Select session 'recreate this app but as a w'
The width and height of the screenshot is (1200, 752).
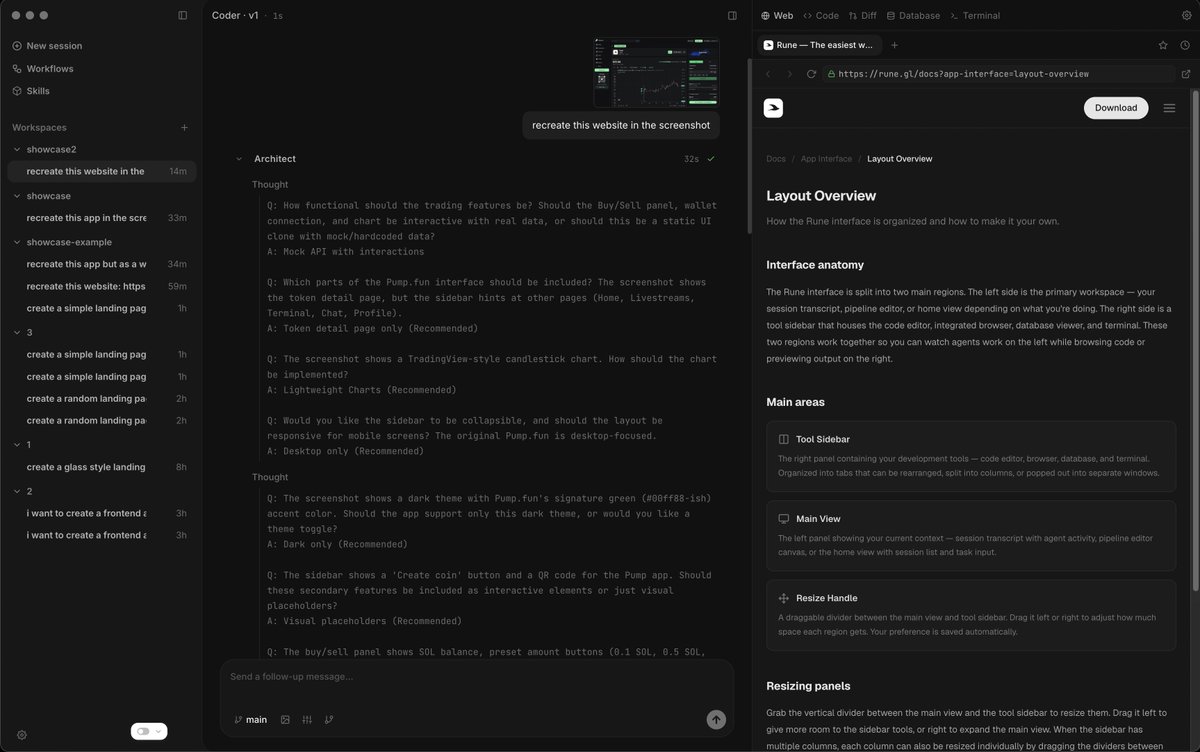click(102, 264)
